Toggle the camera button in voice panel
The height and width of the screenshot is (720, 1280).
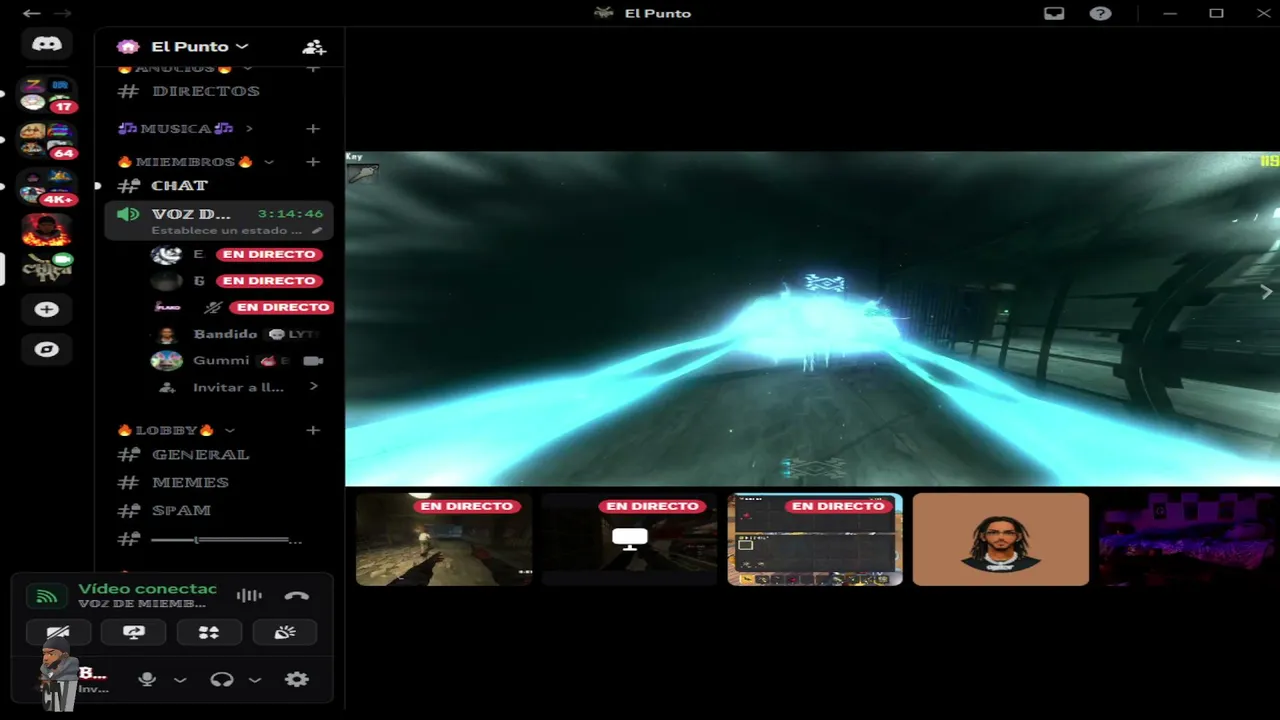(58, 632)
